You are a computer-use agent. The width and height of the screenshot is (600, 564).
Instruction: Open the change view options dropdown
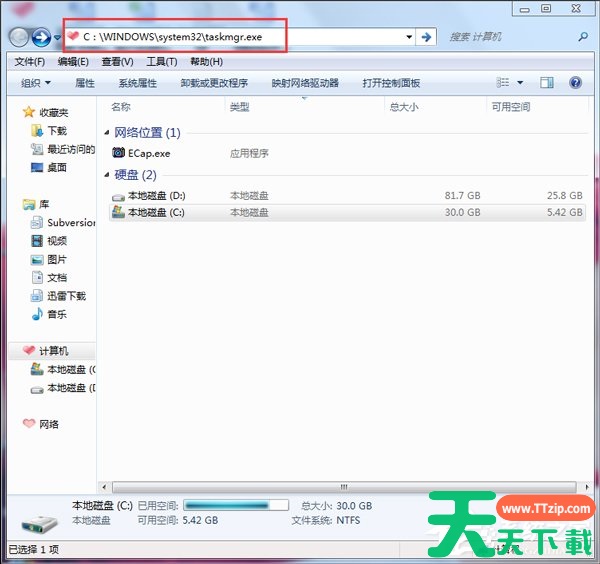(520, 83)
